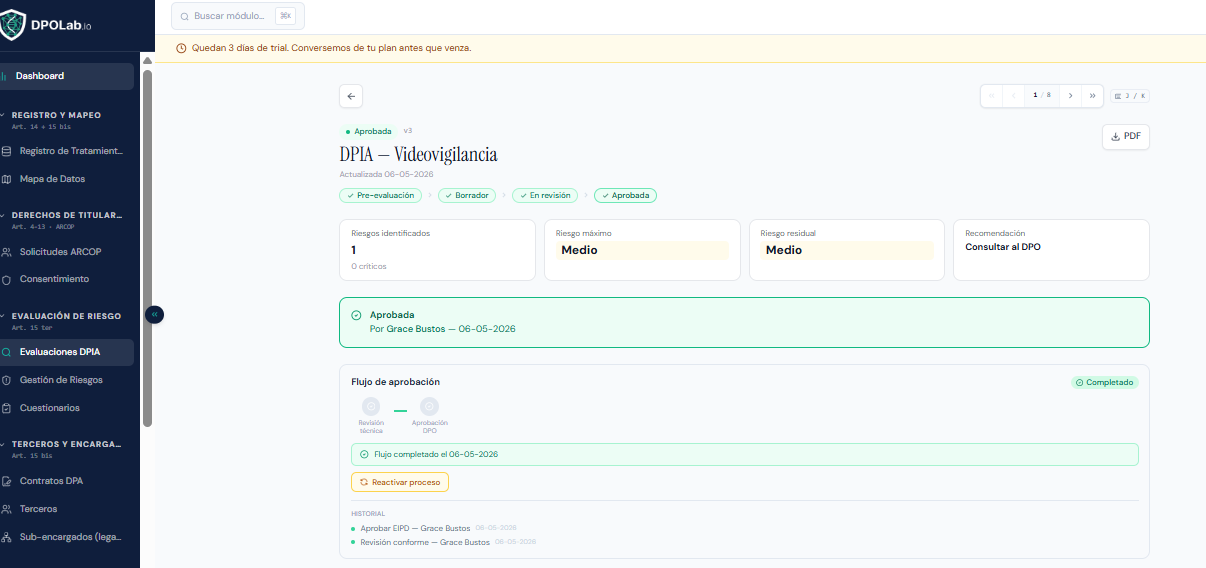The image size is (1206, 568).
Task: Click the database icon beside Registro de Tratamiento
Action: 7,151
